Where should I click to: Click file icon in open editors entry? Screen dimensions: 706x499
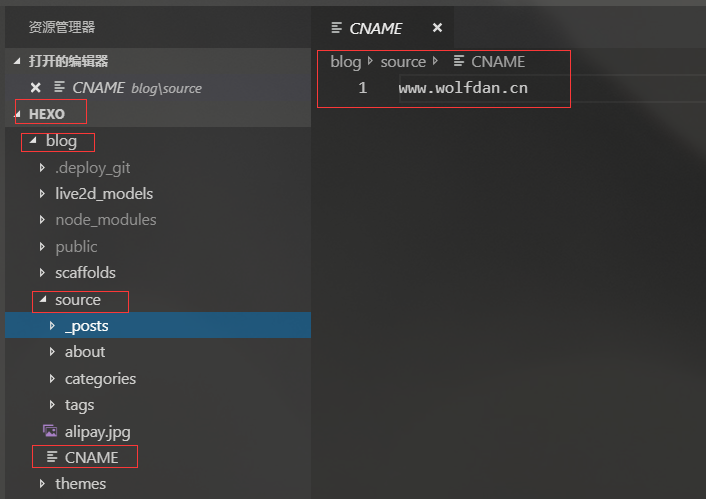pos(60,87)
